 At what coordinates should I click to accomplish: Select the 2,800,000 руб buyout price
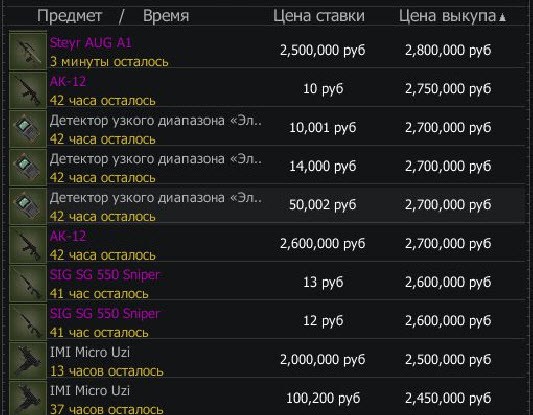click(448, 50)
